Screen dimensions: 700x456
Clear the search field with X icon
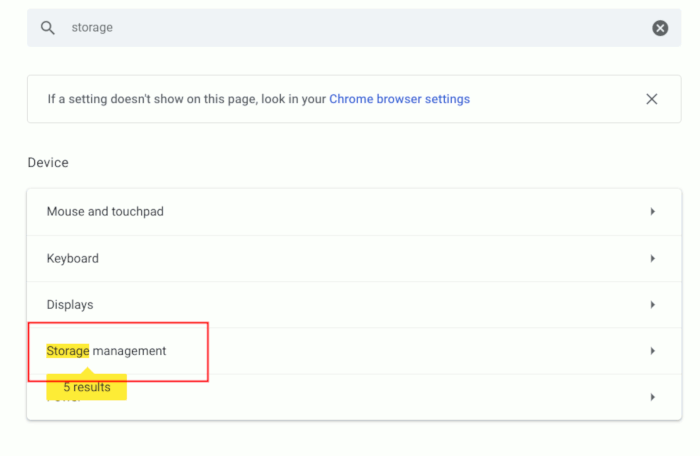click(x=660, y=28)
